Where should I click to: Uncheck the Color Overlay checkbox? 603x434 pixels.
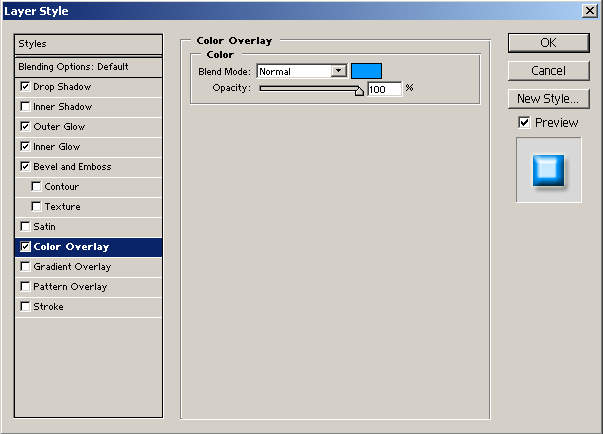click(x=25, y=246)
